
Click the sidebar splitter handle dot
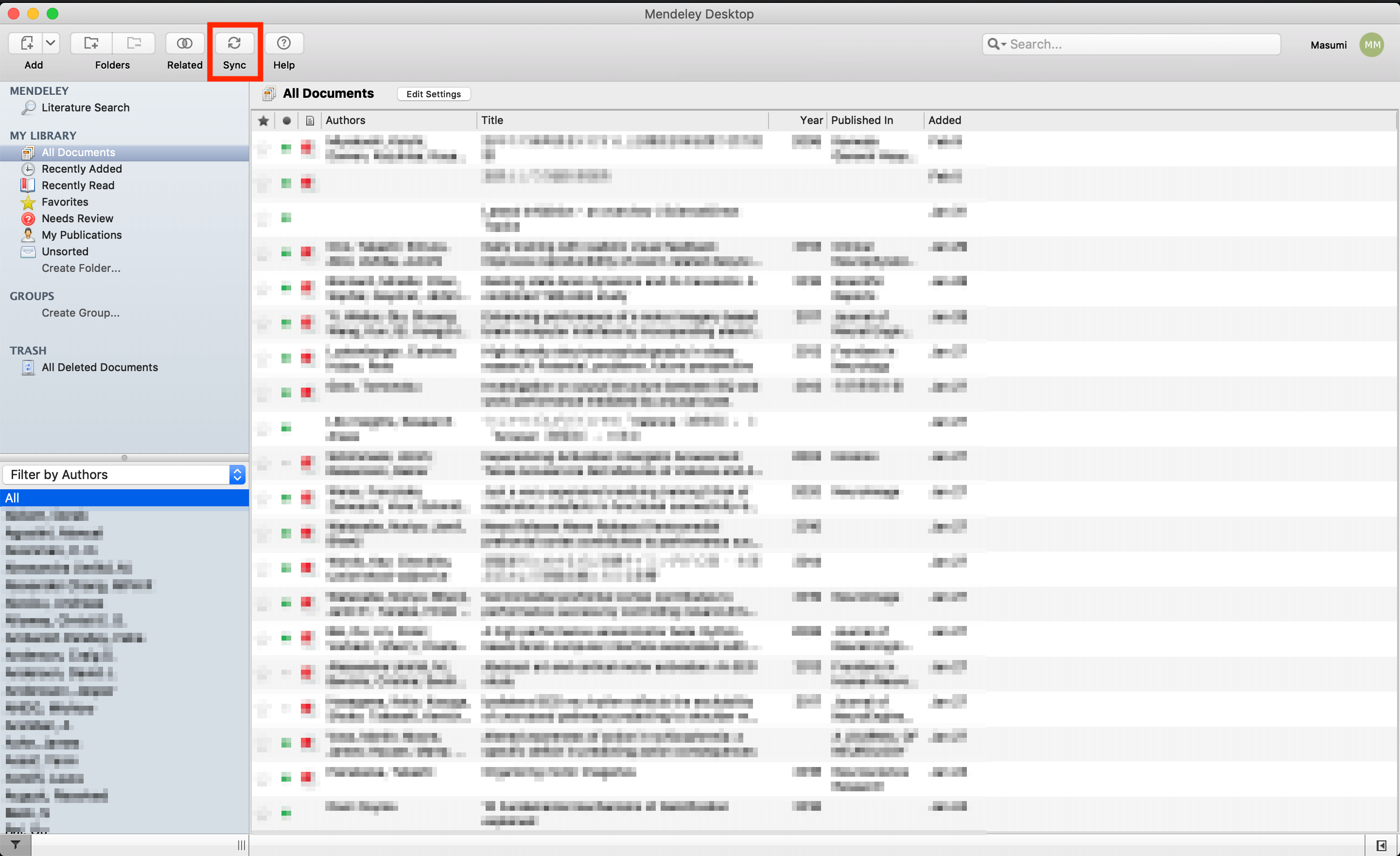(124, 458)
